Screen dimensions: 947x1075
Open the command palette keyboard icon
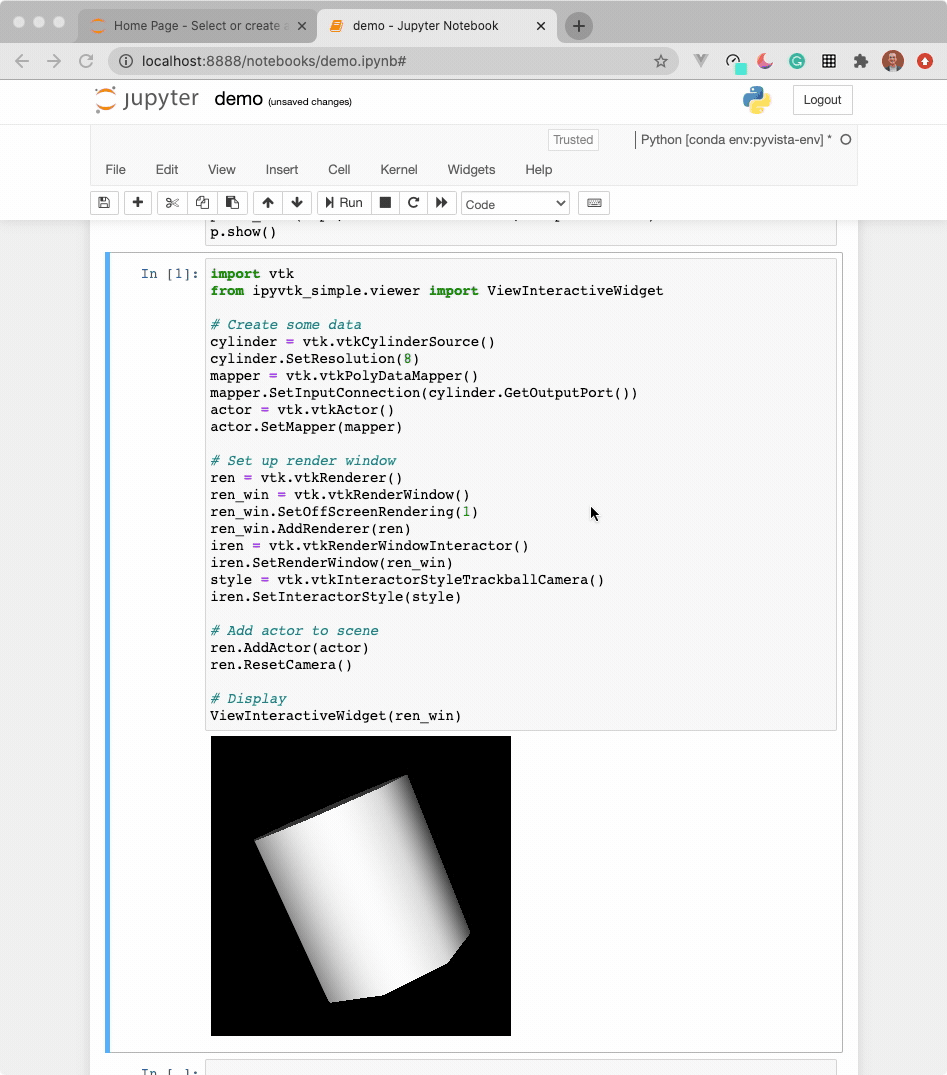click(593, 202)
